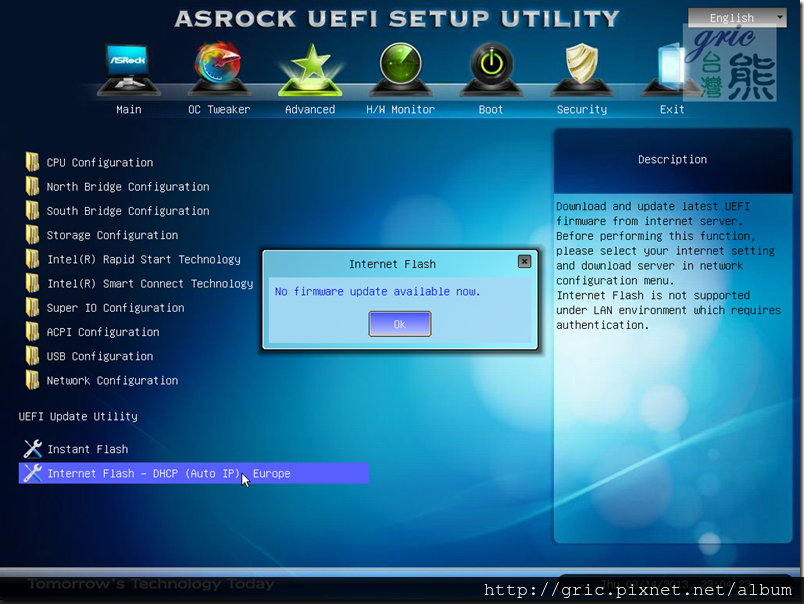
Task: Select the Advanced green star icon
Action: [x=310, y=70]
